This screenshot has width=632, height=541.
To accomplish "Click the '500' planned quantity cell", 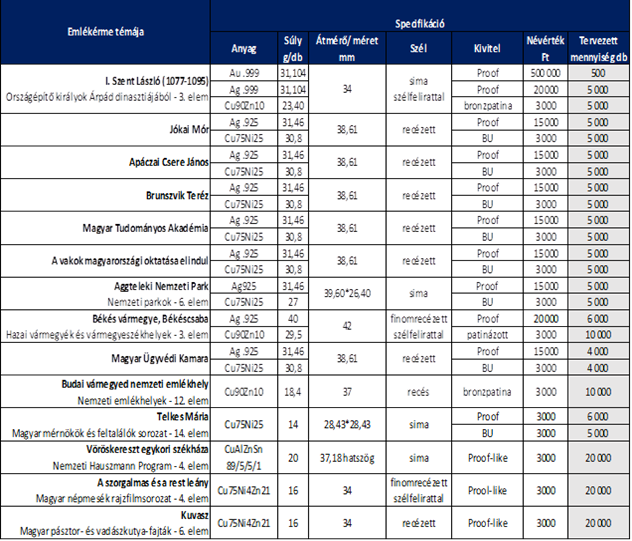I will click(598, 73).
